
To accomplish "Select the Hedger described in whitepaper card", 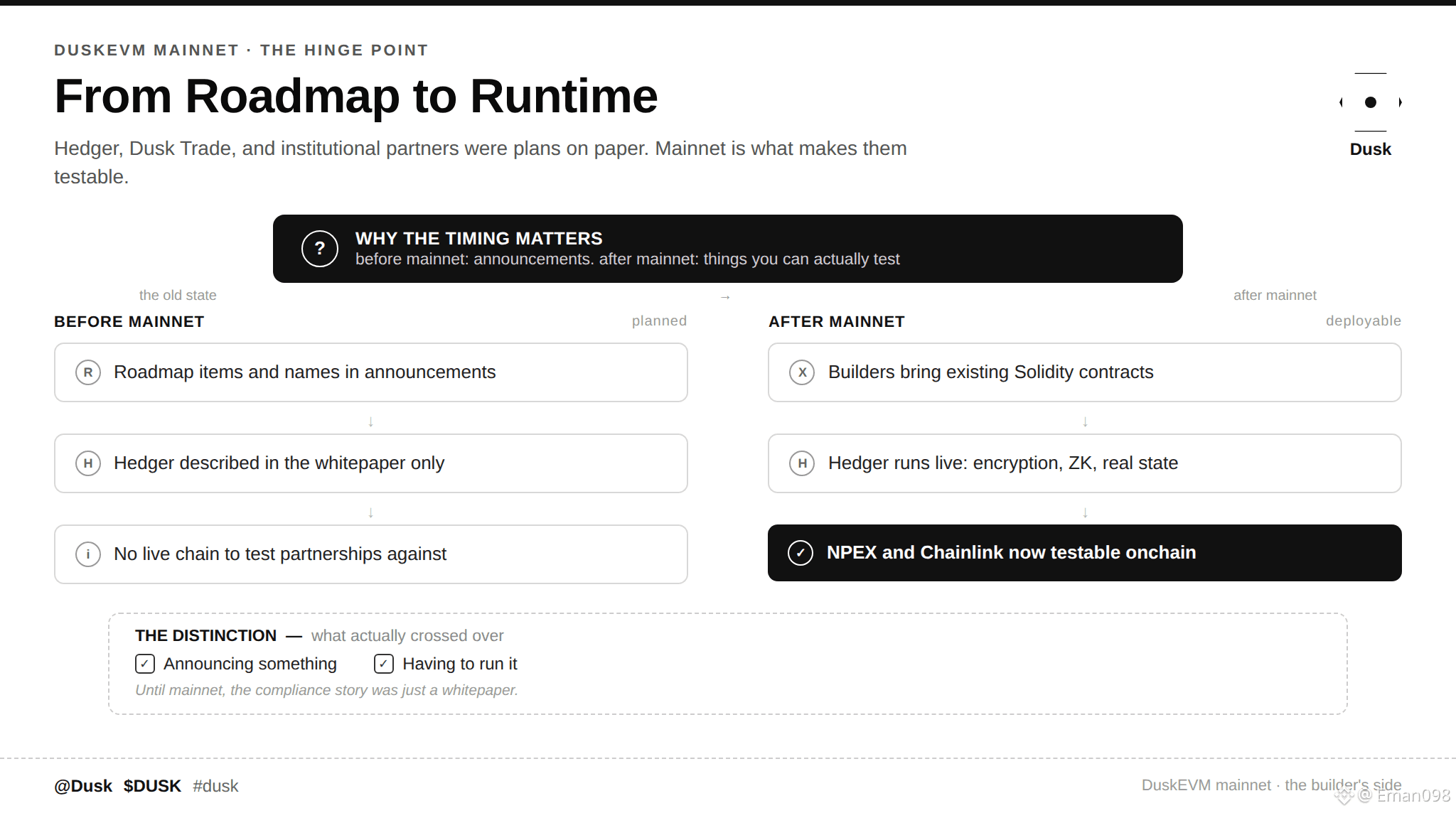I will [x=371, y=463].
